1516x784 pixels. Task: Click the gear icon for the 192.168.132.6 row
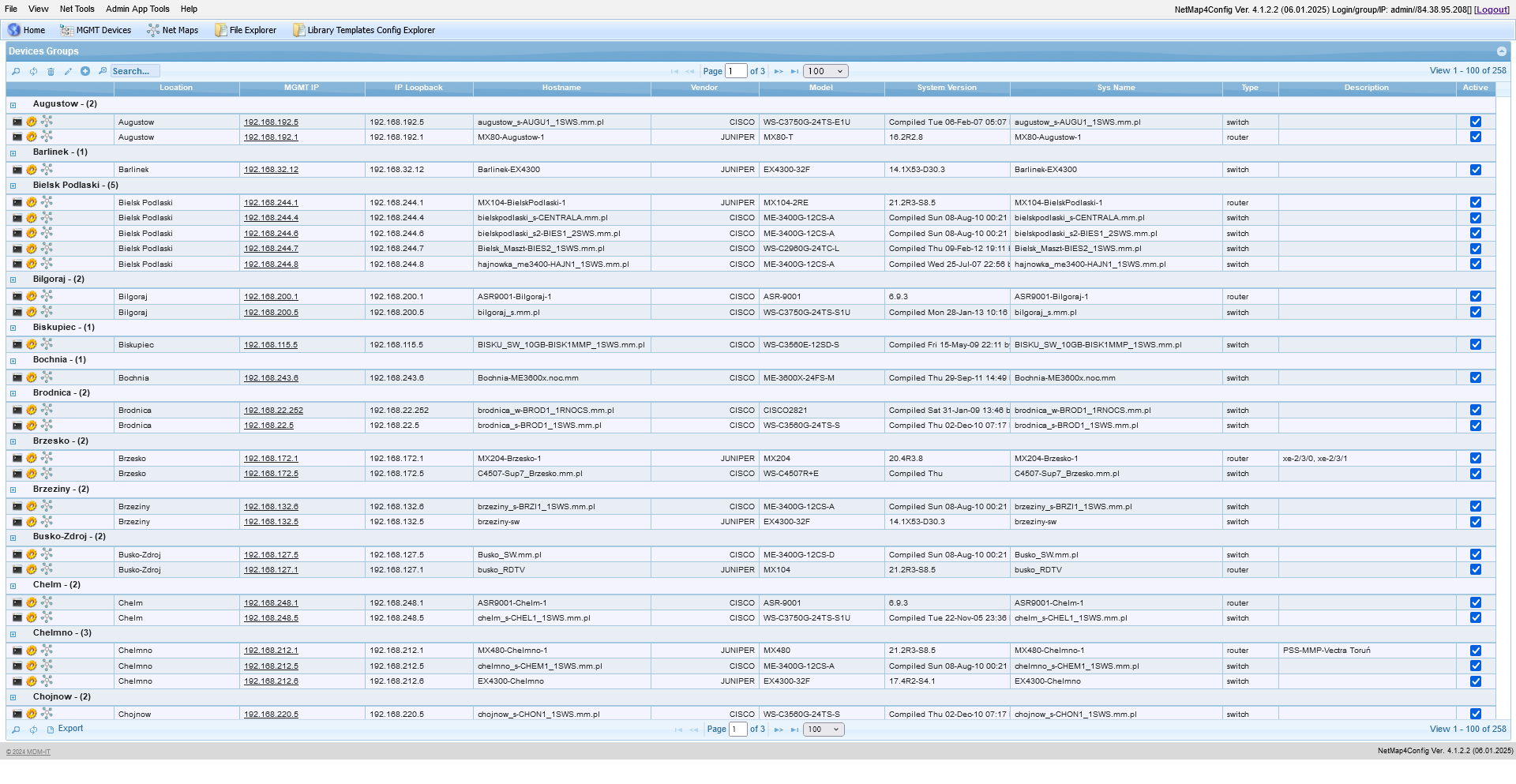coord(32,506)
